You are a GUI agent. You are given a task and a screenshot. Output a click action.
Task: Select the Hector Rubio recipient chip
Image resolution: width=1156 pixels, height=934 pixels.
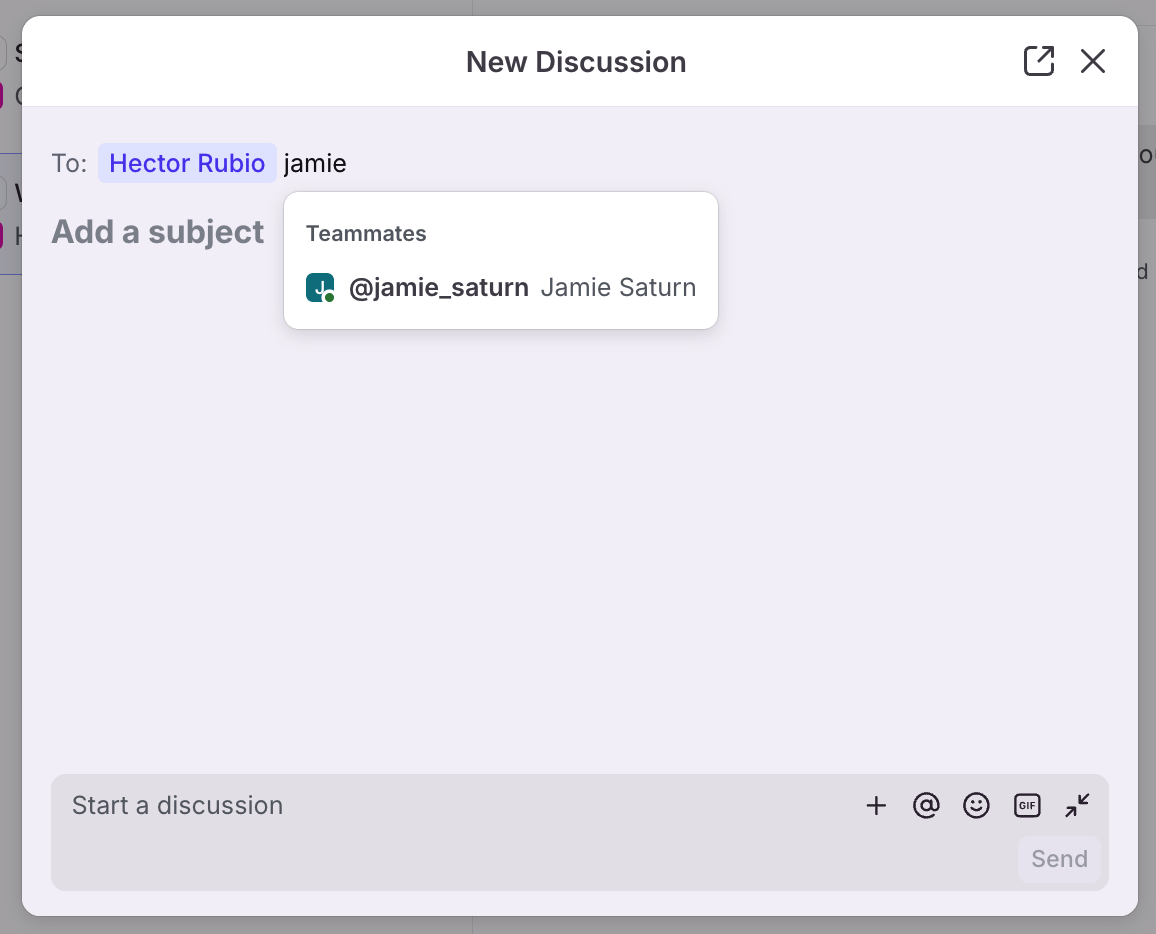(x=187, y=163)
